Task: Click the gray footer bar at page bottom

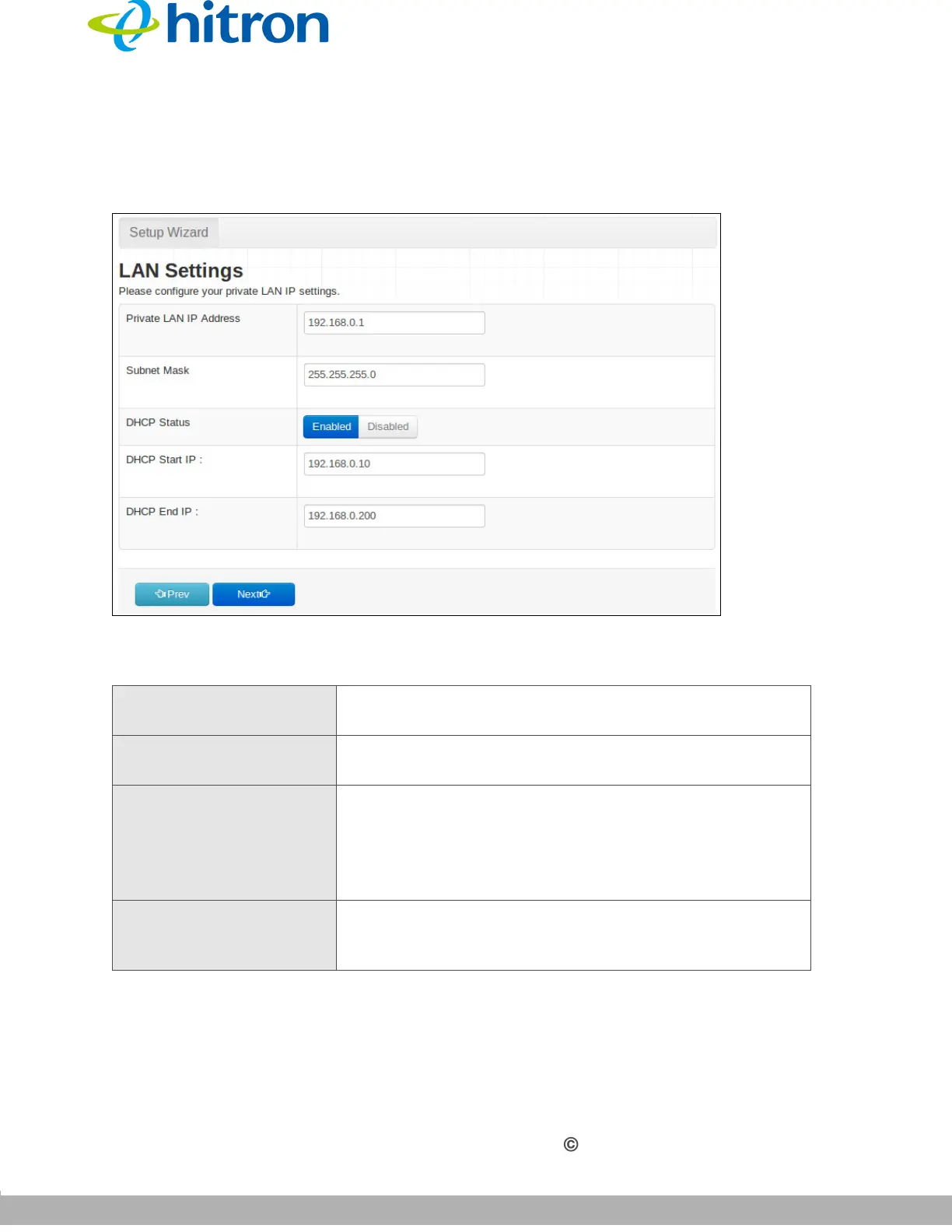Action: coord(476,1212)
